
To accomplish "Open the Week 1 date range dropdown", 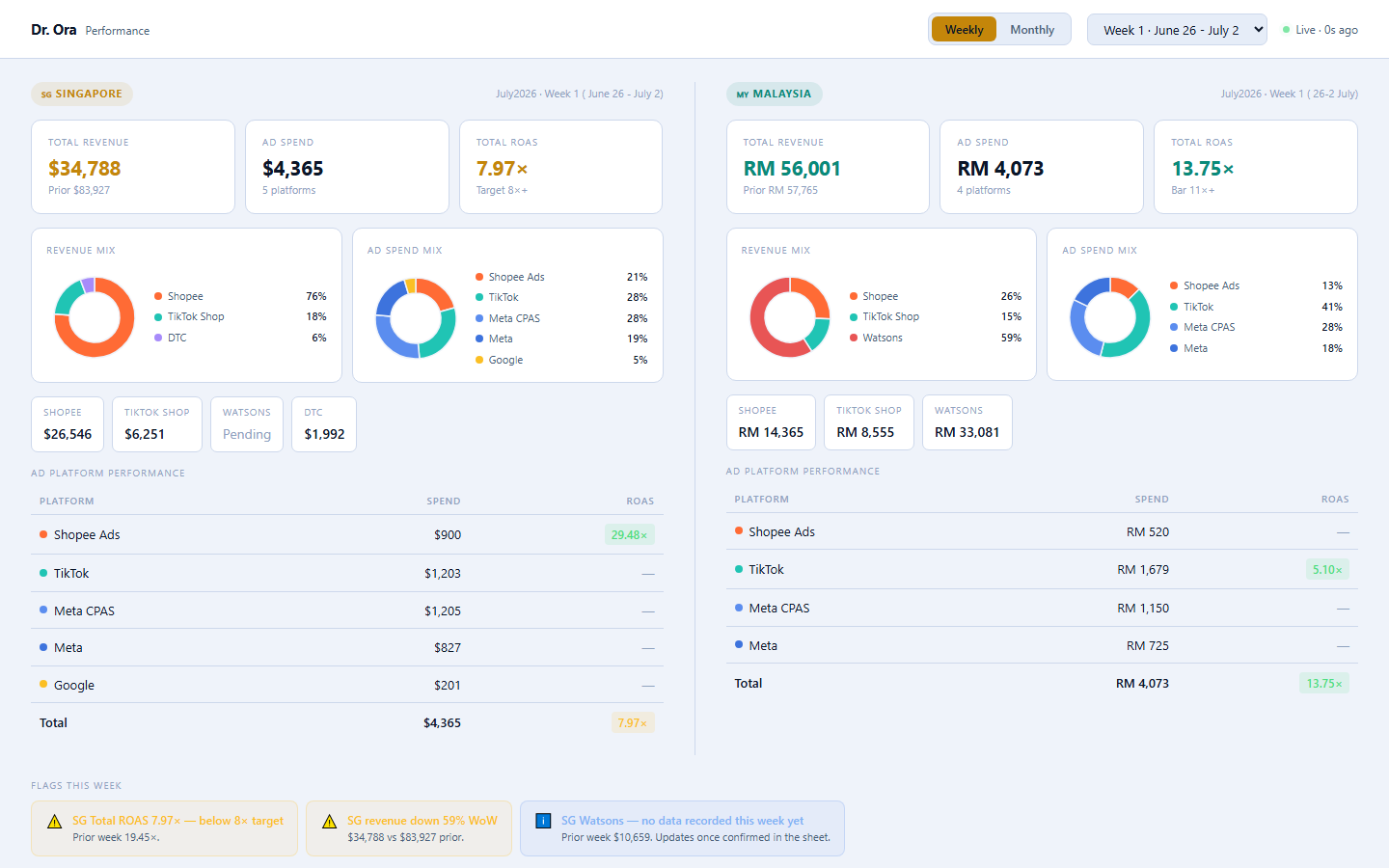I will [x=1177, y=30].
